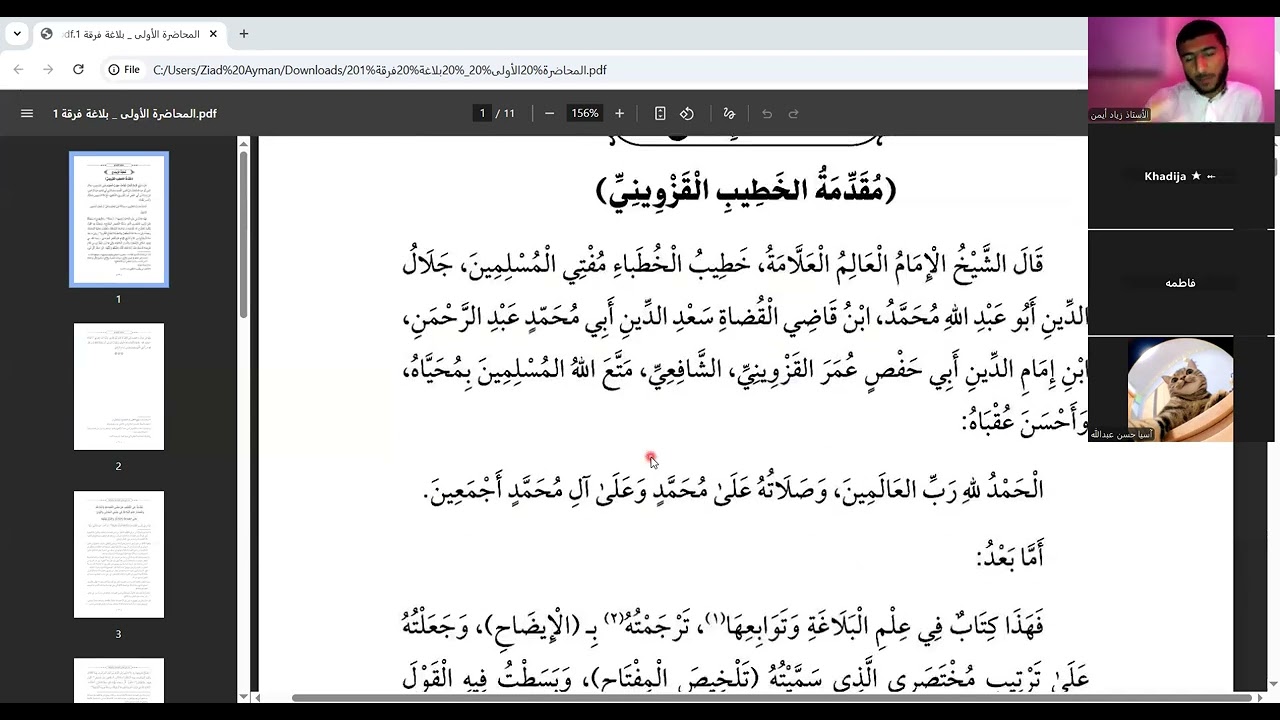
Task: Zoom in on the PDF
Action: [619, 114]
